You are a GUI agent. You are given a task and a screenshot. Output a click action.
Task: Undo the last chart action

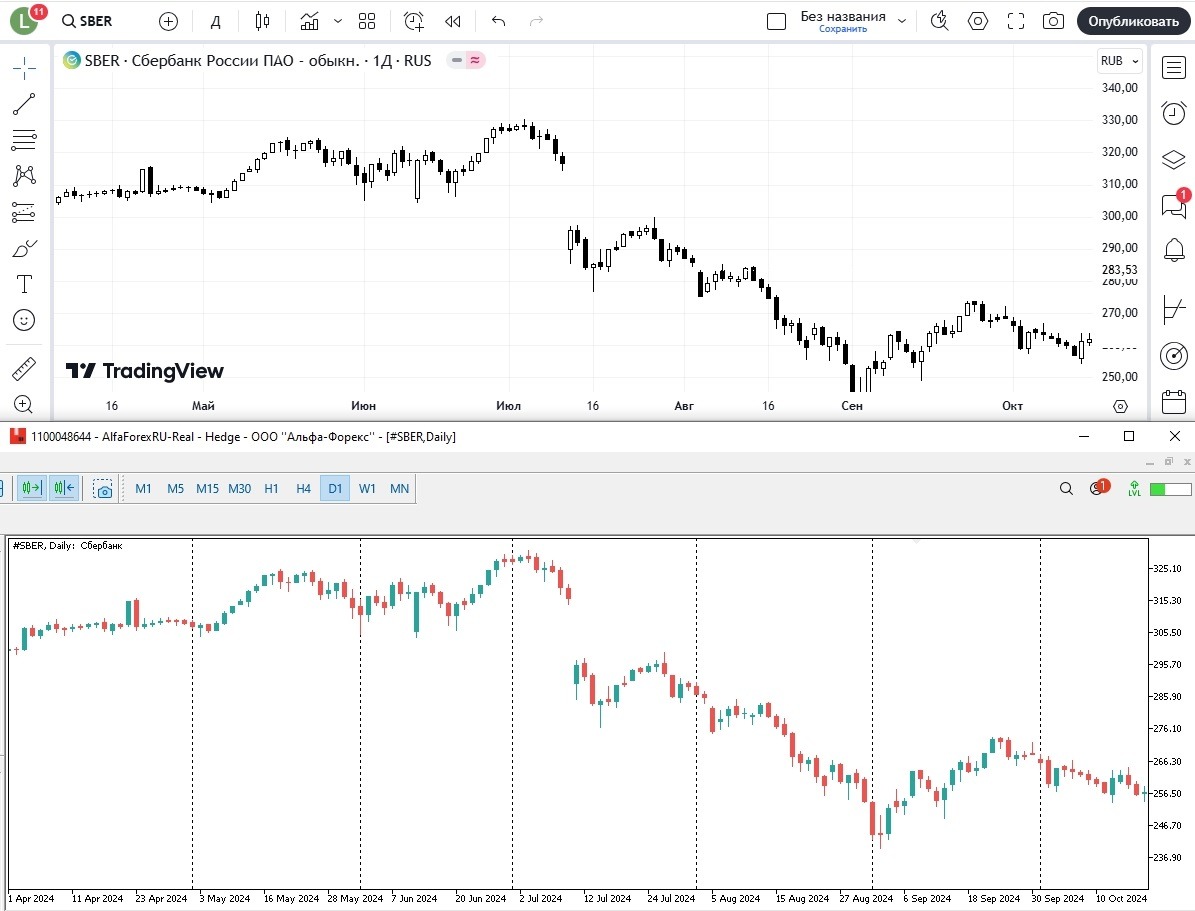pos(498,21)
